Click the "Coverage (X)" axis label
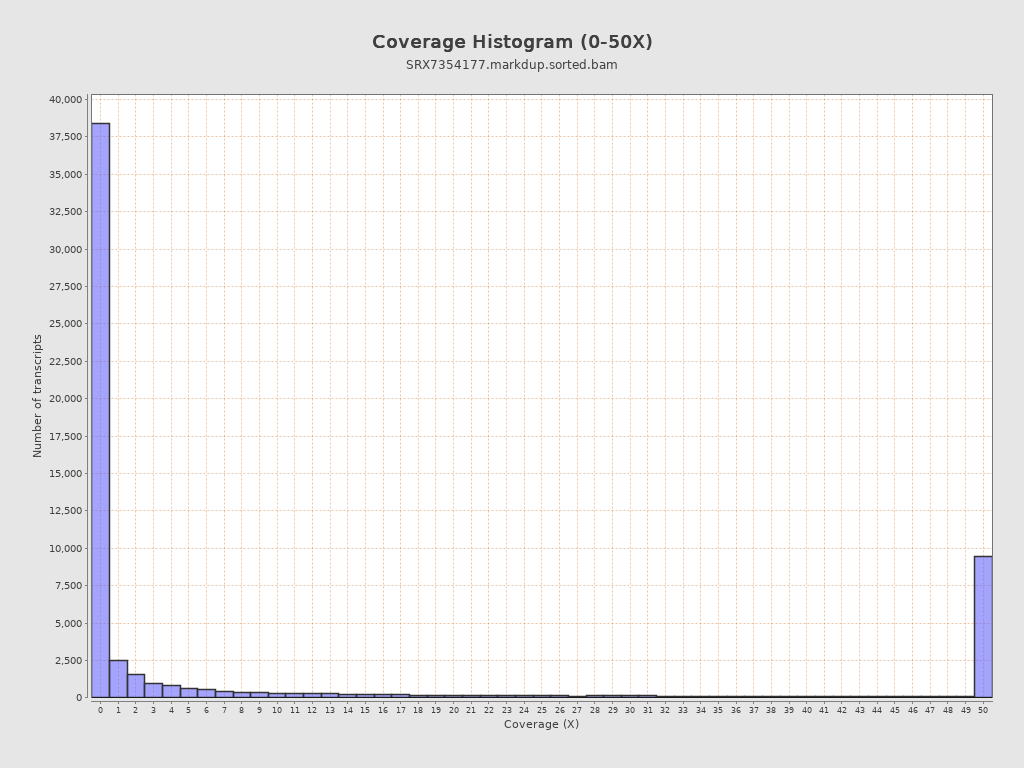1024x768 pixels. (x=541, y=724)
